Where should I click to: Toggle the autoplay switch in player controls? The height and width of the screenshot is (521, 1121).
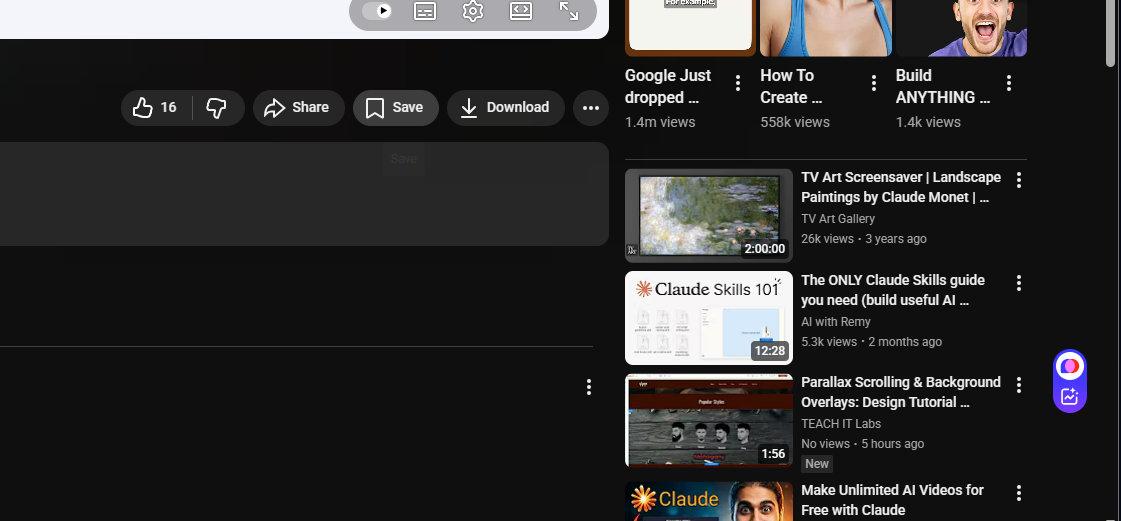click(377, 11)
